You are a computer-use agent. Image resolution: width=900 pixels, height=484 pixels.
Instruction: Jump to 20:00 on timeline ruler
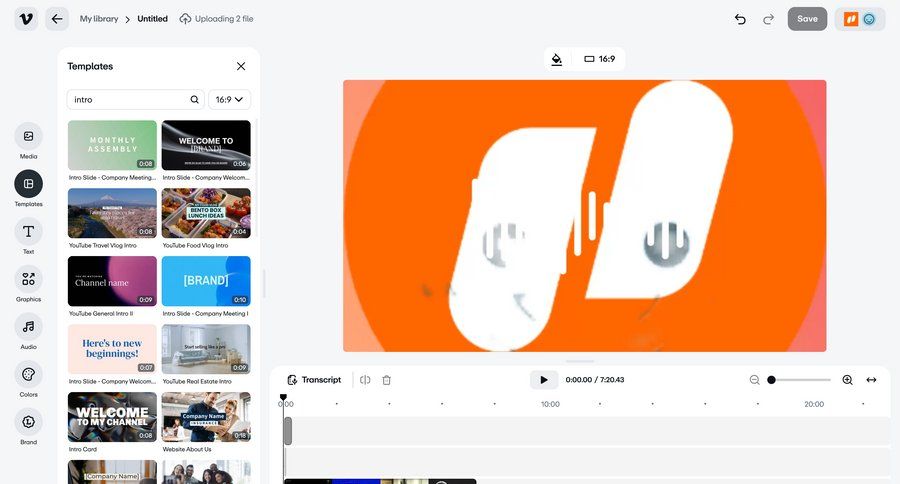(814, 404)
